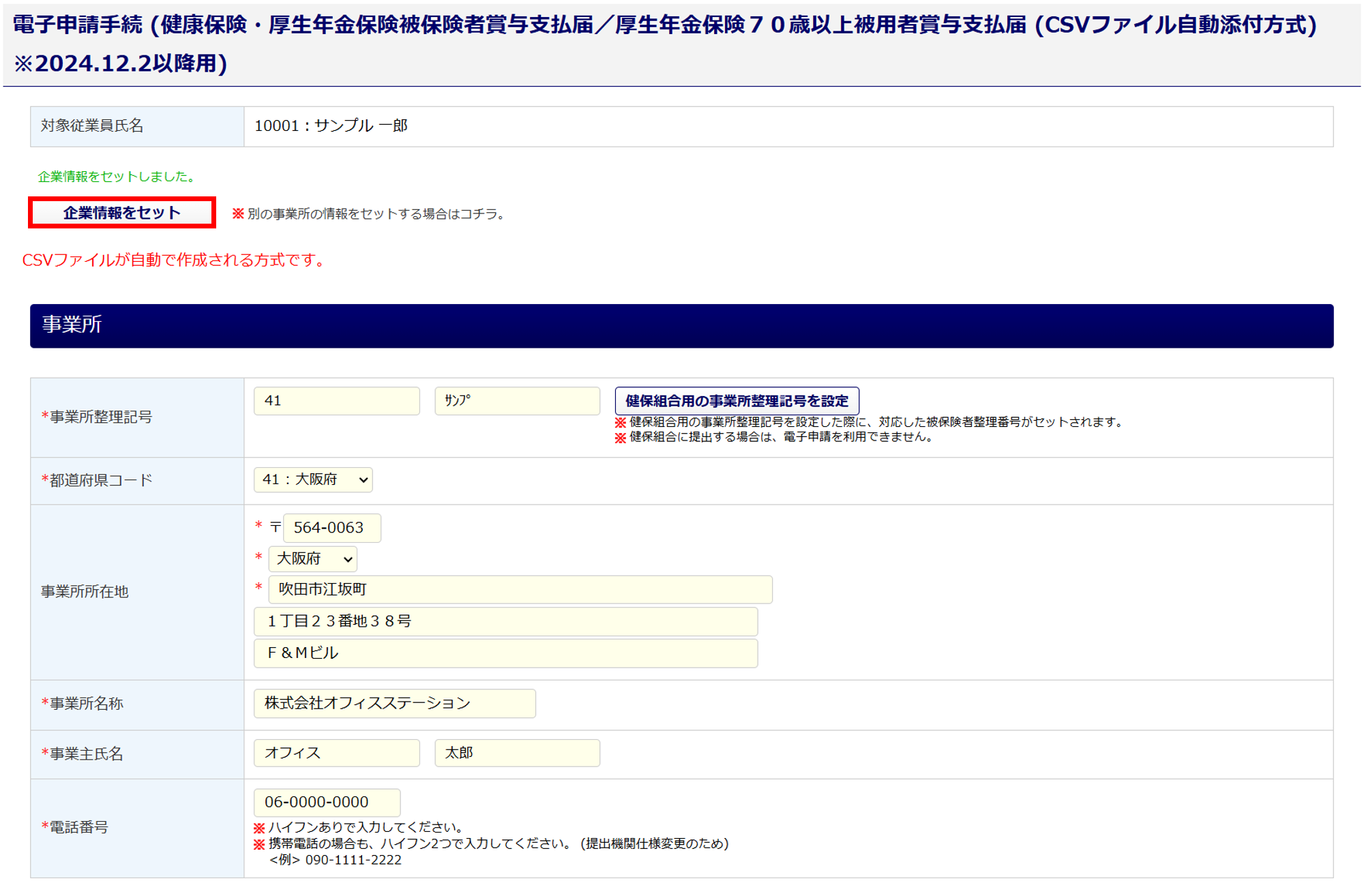
Task: Click the address field 吹田市江坂町
Action: [x=520, y=590]
